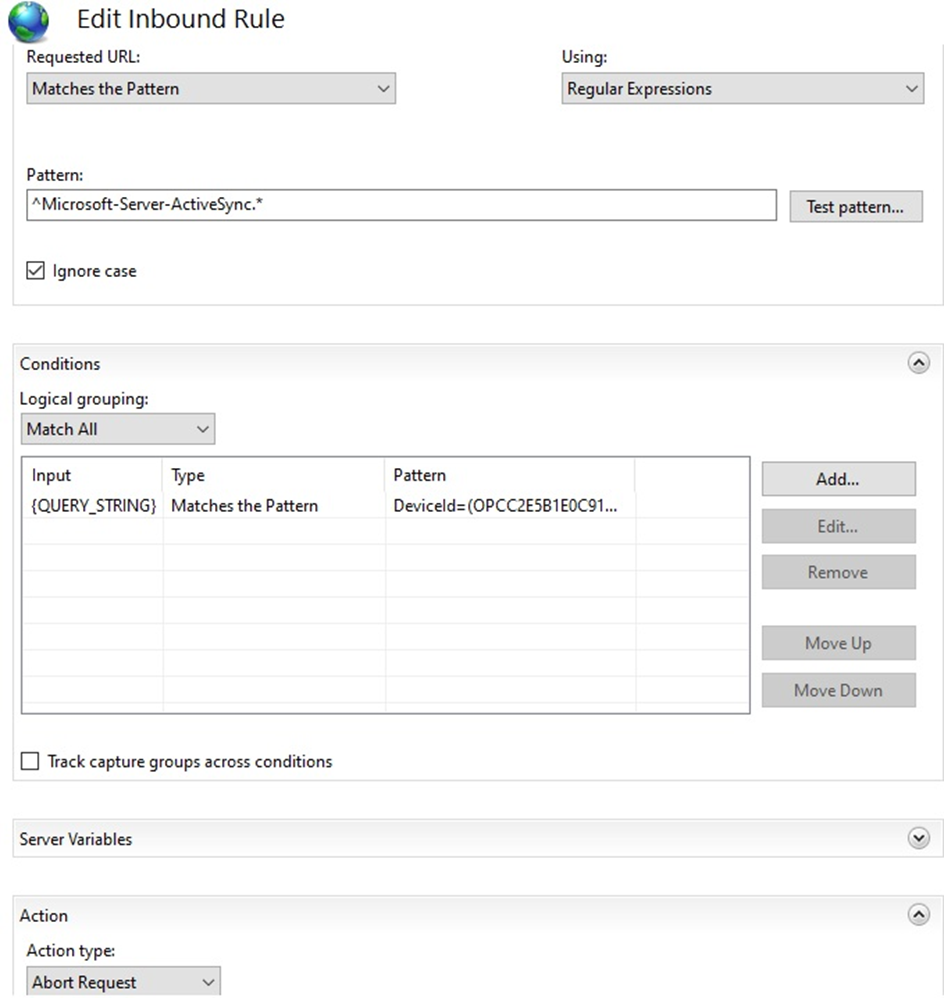944x998 pixels.
Task: Click the Matches the Pattern cell in conditions
Action: pyautogui.click(x=244, y=505)
